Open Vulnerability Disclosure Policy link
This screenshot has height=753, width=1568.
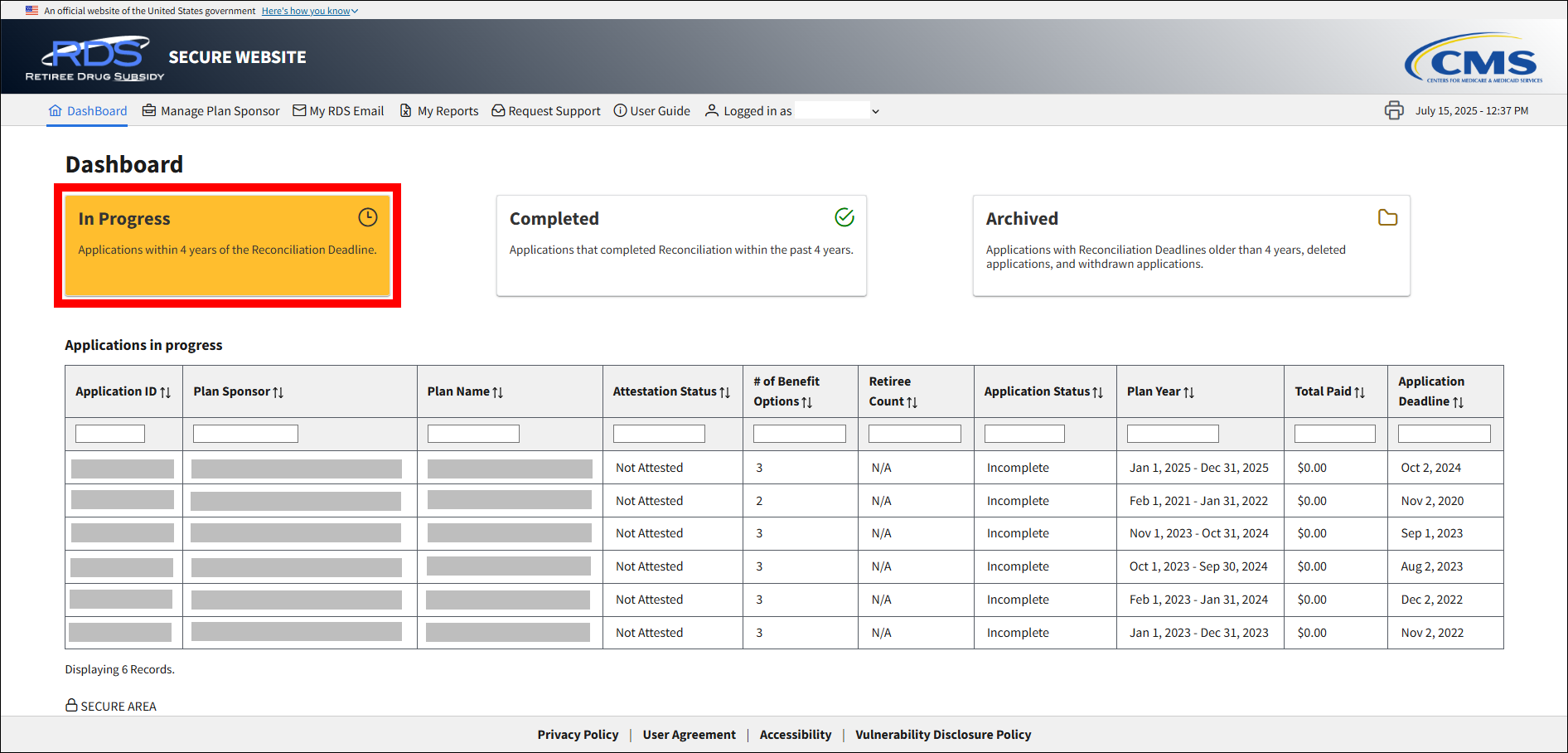943,735
